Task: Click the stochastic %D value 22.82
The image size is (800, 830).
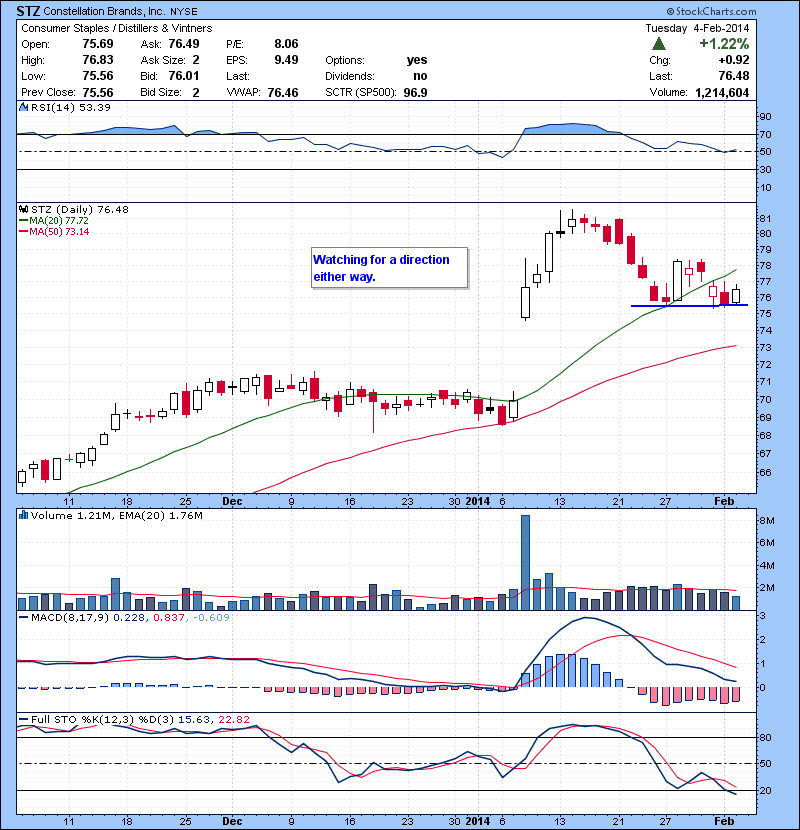Action: click(x=233, y=719)
